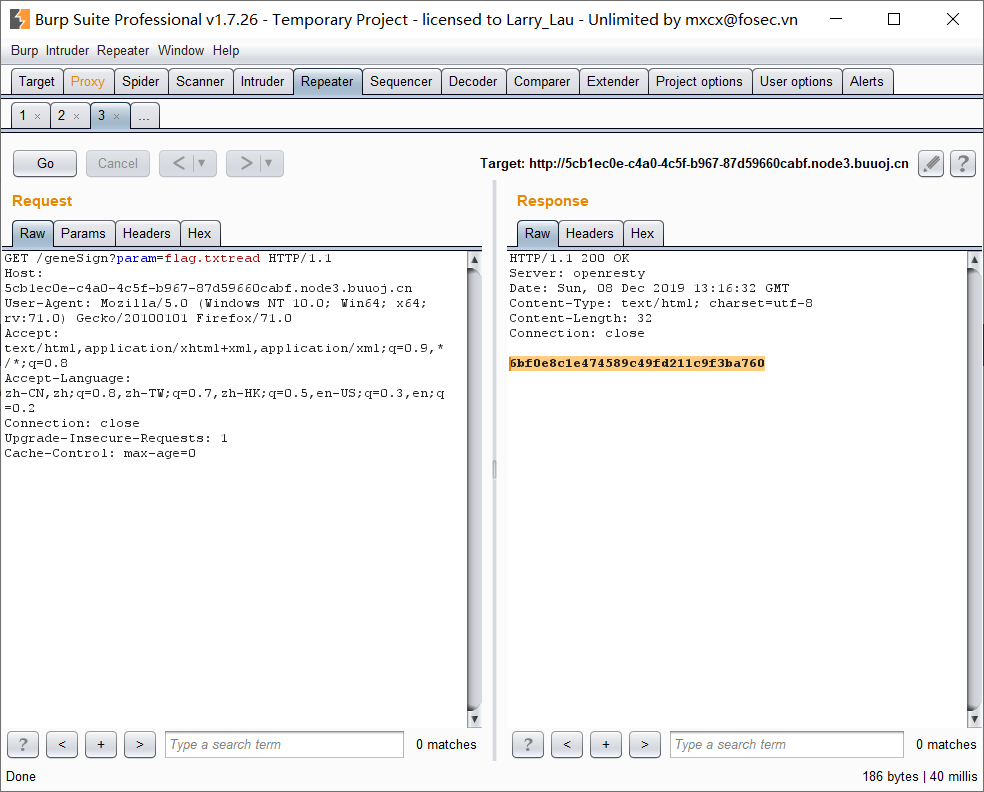
Task: Click the pencil icon to edit target
Action: click(x=930, y=163)
